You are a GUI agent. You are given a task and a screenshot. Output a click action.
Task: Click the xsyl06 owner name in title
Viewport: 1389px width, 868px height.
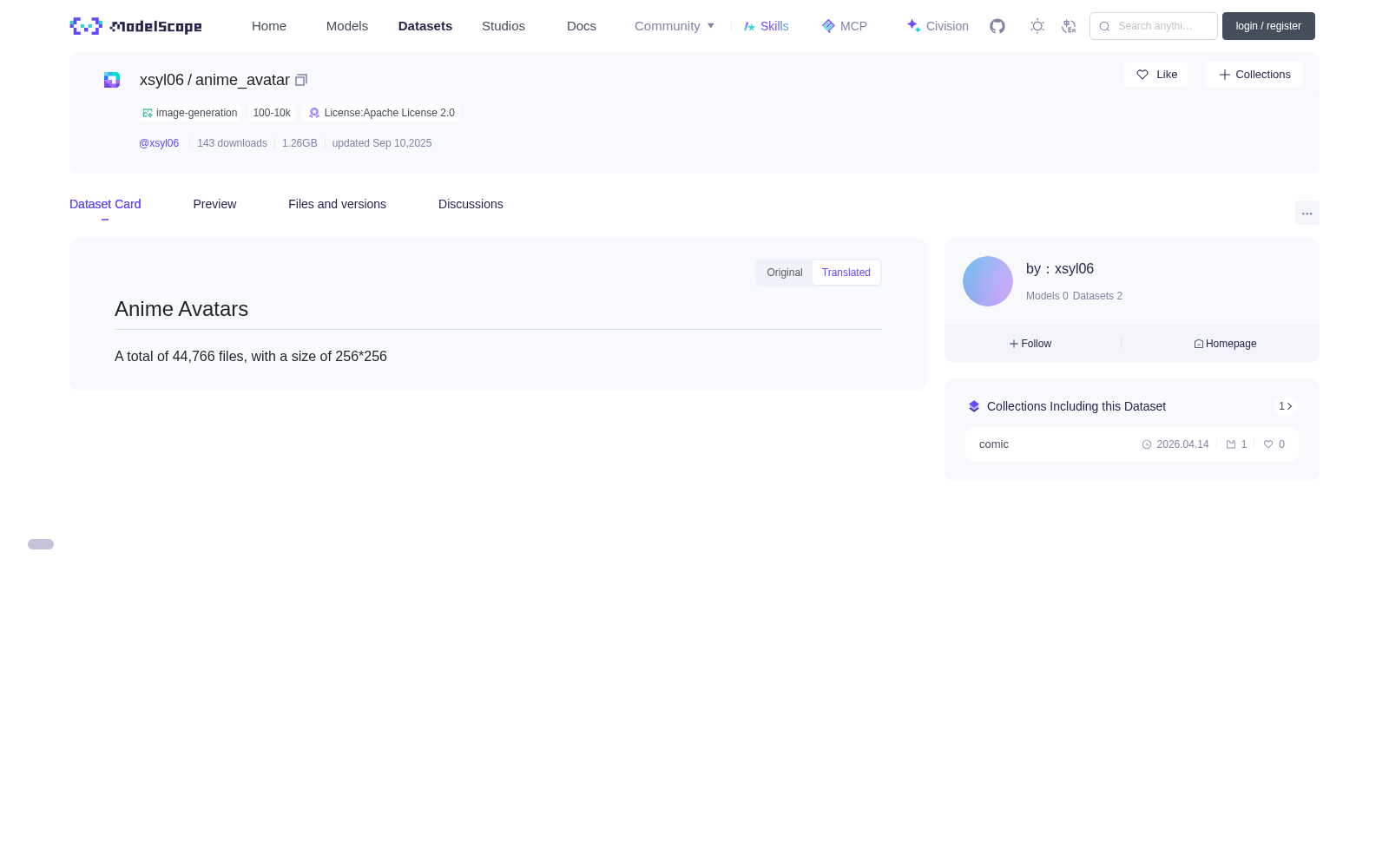pyautogui.click(x=161, y=80)
